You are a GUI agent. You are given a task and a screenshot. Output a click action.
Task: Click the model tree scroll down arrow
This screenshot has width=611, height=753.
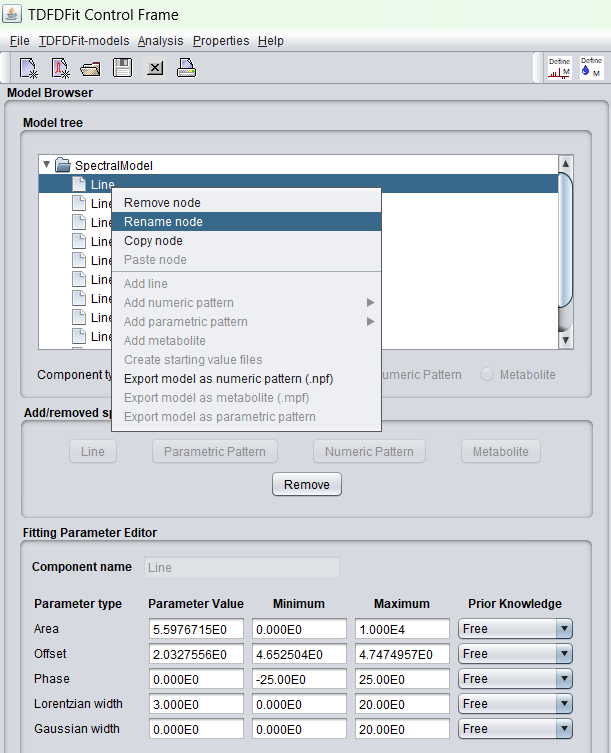click(565, 340)
